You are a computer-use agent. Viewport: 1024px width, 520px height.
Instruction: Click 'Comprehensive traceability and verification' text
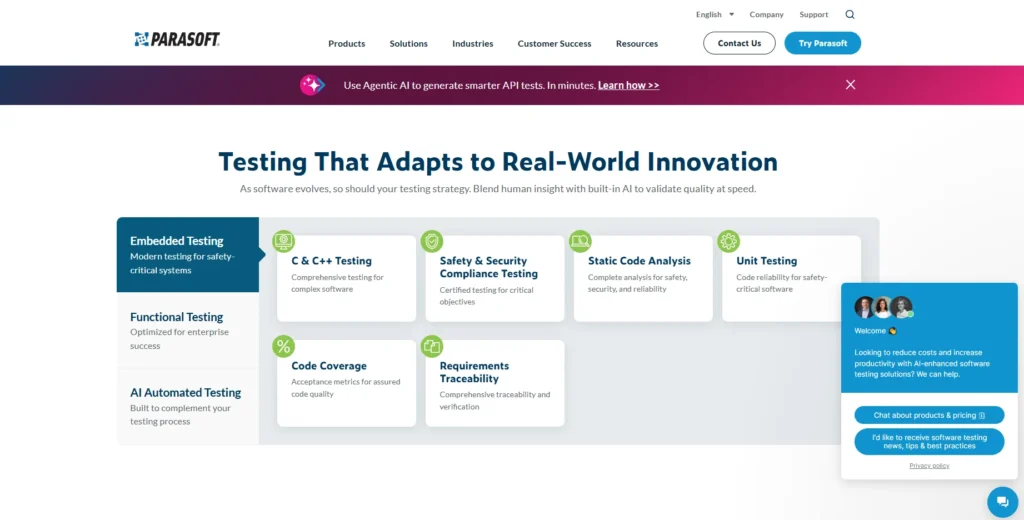tap(495, 400)
